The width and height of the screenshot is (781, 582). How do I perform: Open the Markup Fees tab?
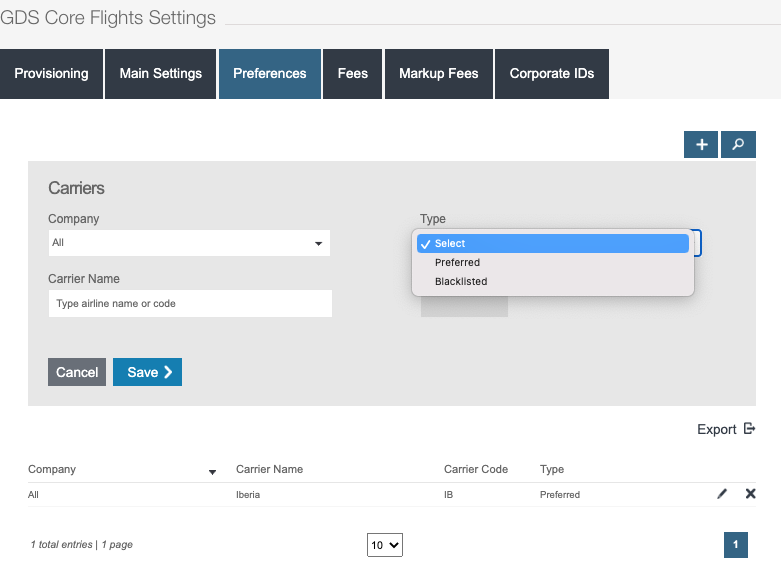pos(439,73)
